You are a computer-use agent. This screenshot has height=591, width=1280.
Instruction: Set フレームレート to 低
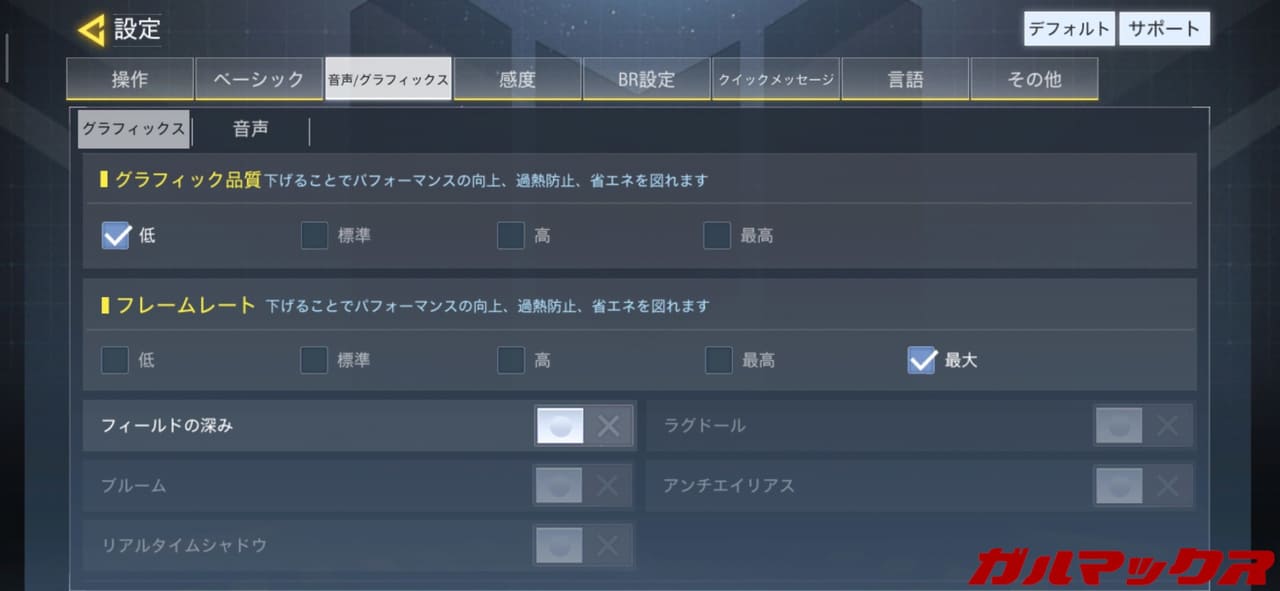pos(115,360)
